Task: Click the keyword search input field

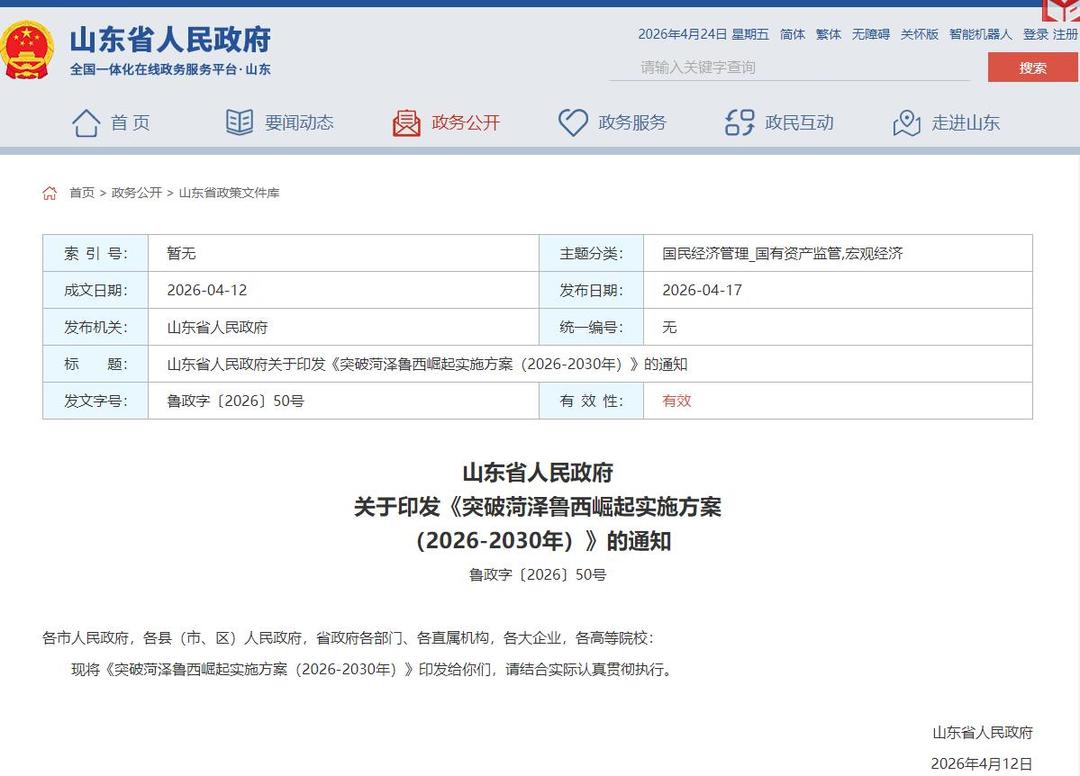Action: point(790,67)
